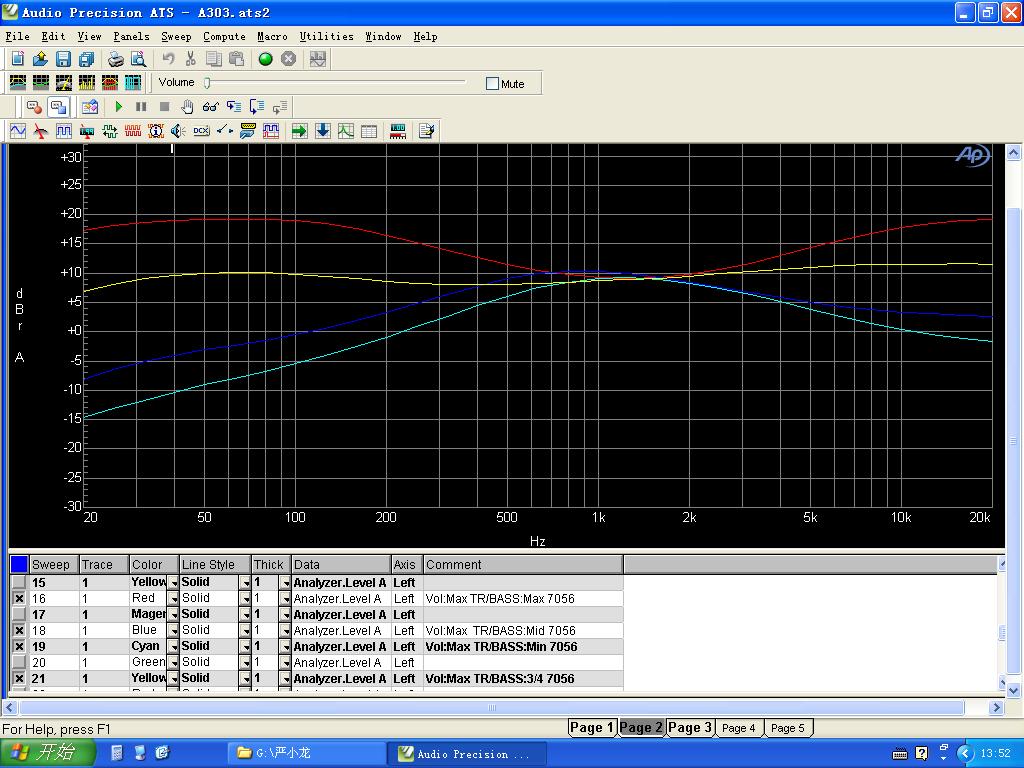The height and width of the screenshot is (768, 1024).
Task: Expand the Line Style dropdown for sweep 16
Action: [244, 599]
